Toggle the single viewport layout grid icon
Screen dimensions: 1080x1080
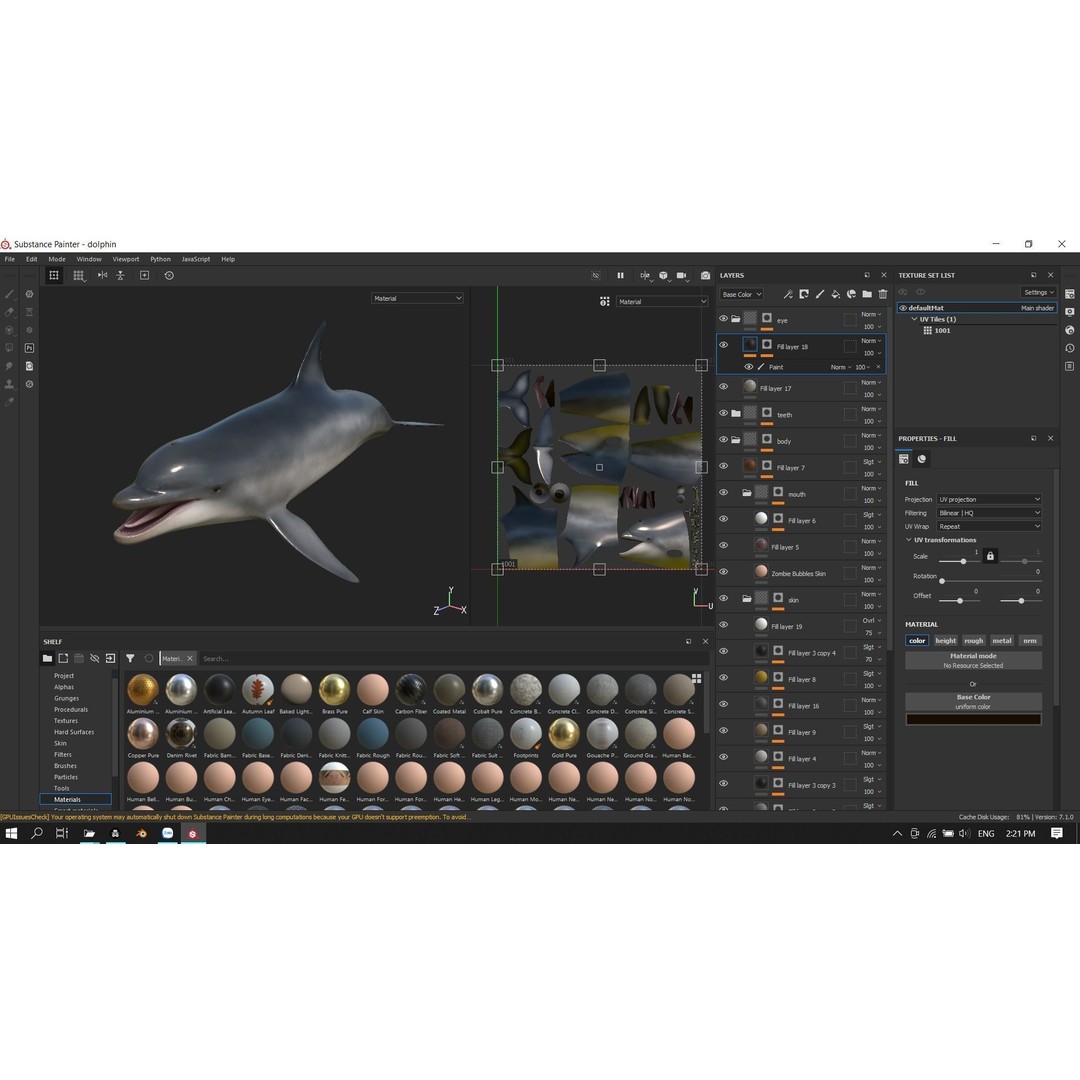point(54,276)
